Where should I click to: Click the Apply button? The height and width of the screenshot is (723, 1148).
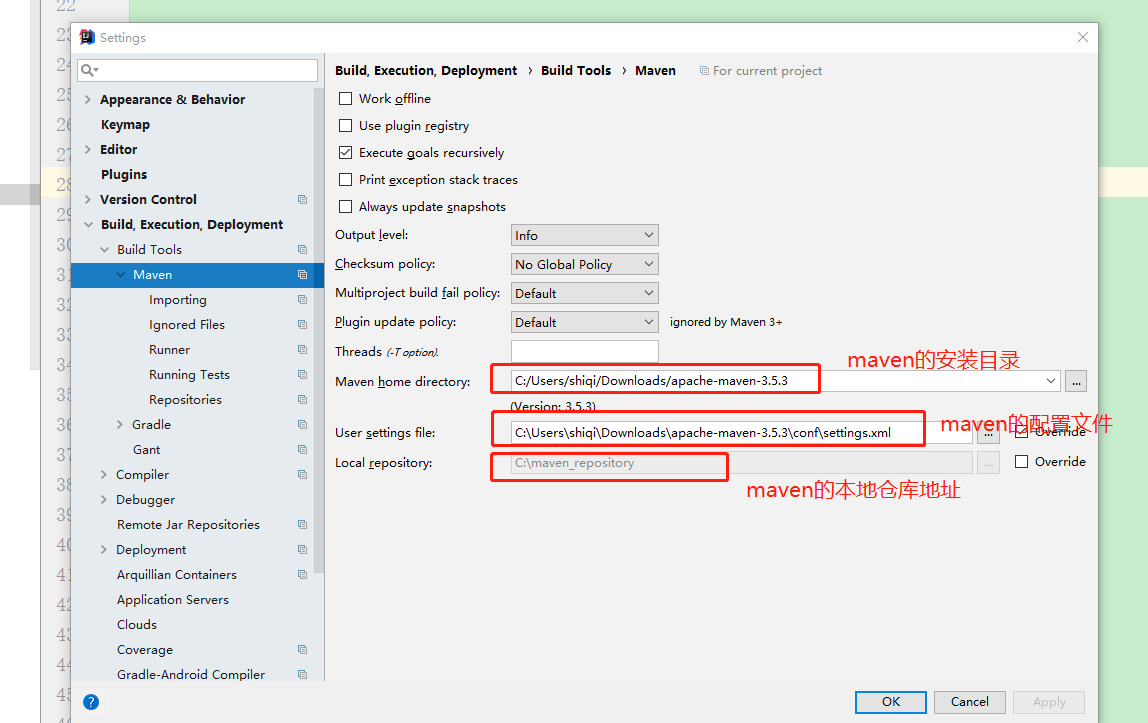pos(1048,702)
